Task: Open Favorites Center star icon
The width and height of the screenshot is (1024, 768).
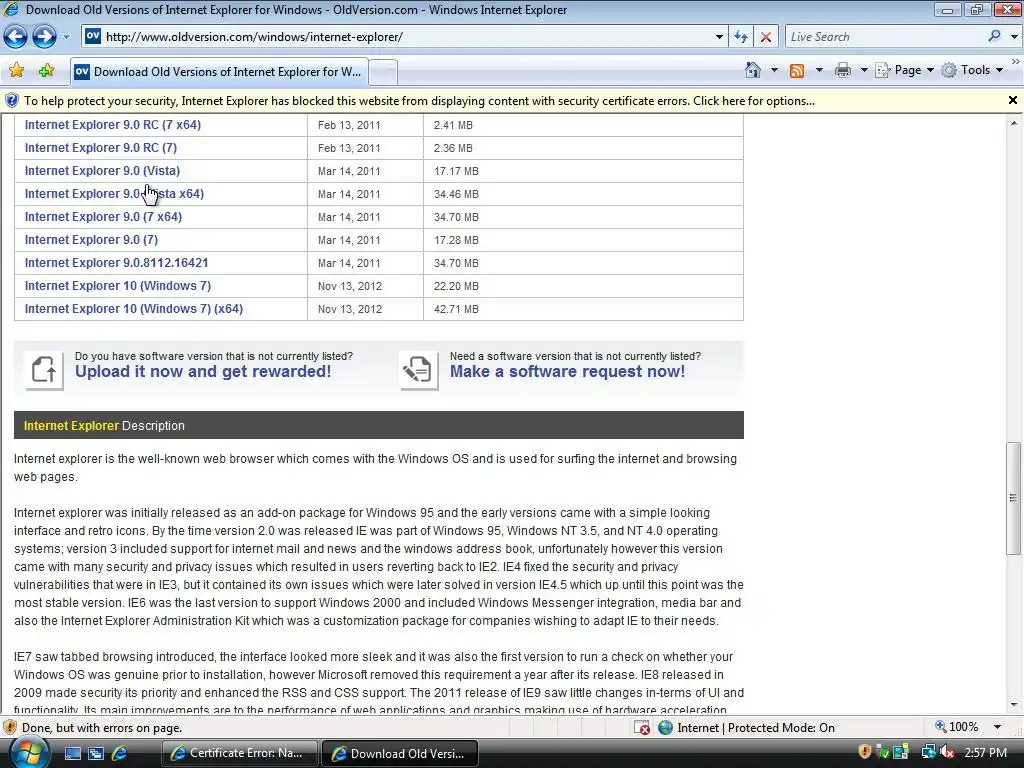Action: [16, 71]
